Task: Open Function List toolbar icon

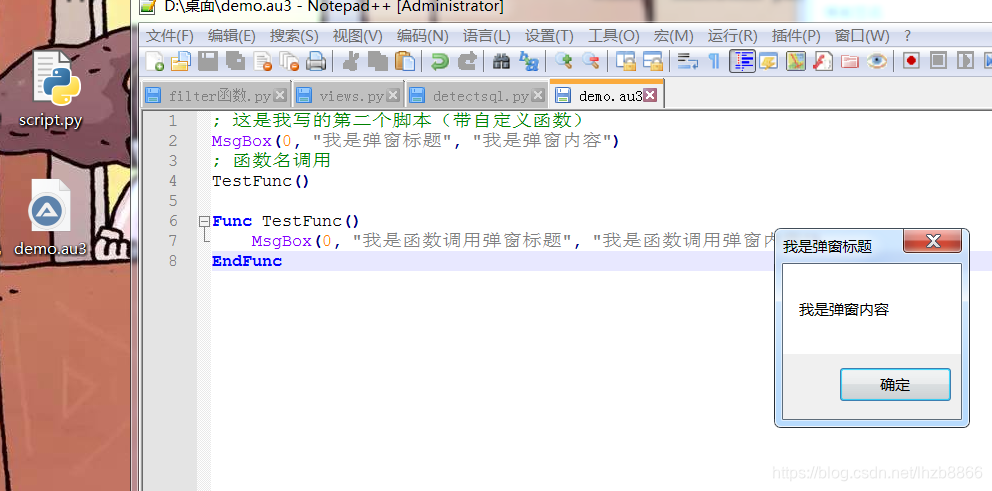Action: pos(822,61)
